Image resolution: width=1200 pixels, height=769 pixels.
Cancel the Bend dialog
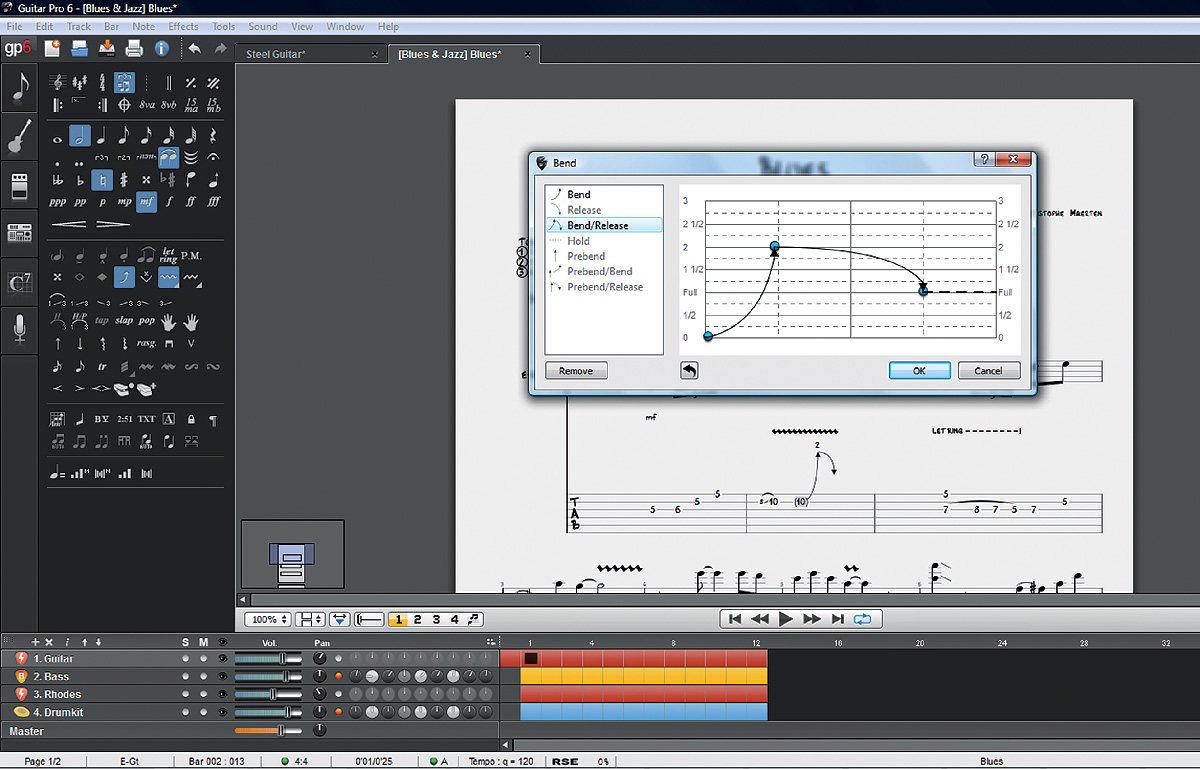click(x=988, y=370)
